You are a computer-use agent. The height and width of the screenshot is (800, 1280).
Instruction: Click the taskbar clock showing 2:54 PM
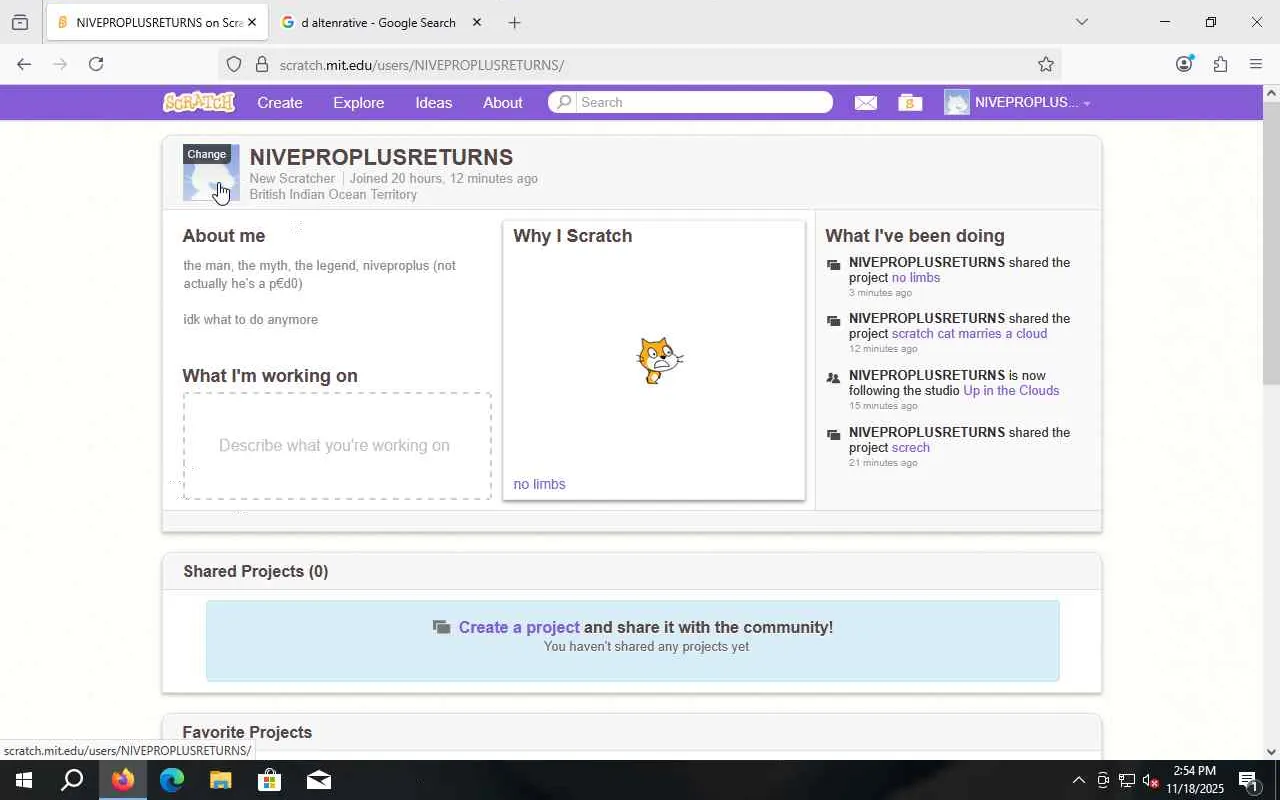(x=1194, y=780)
